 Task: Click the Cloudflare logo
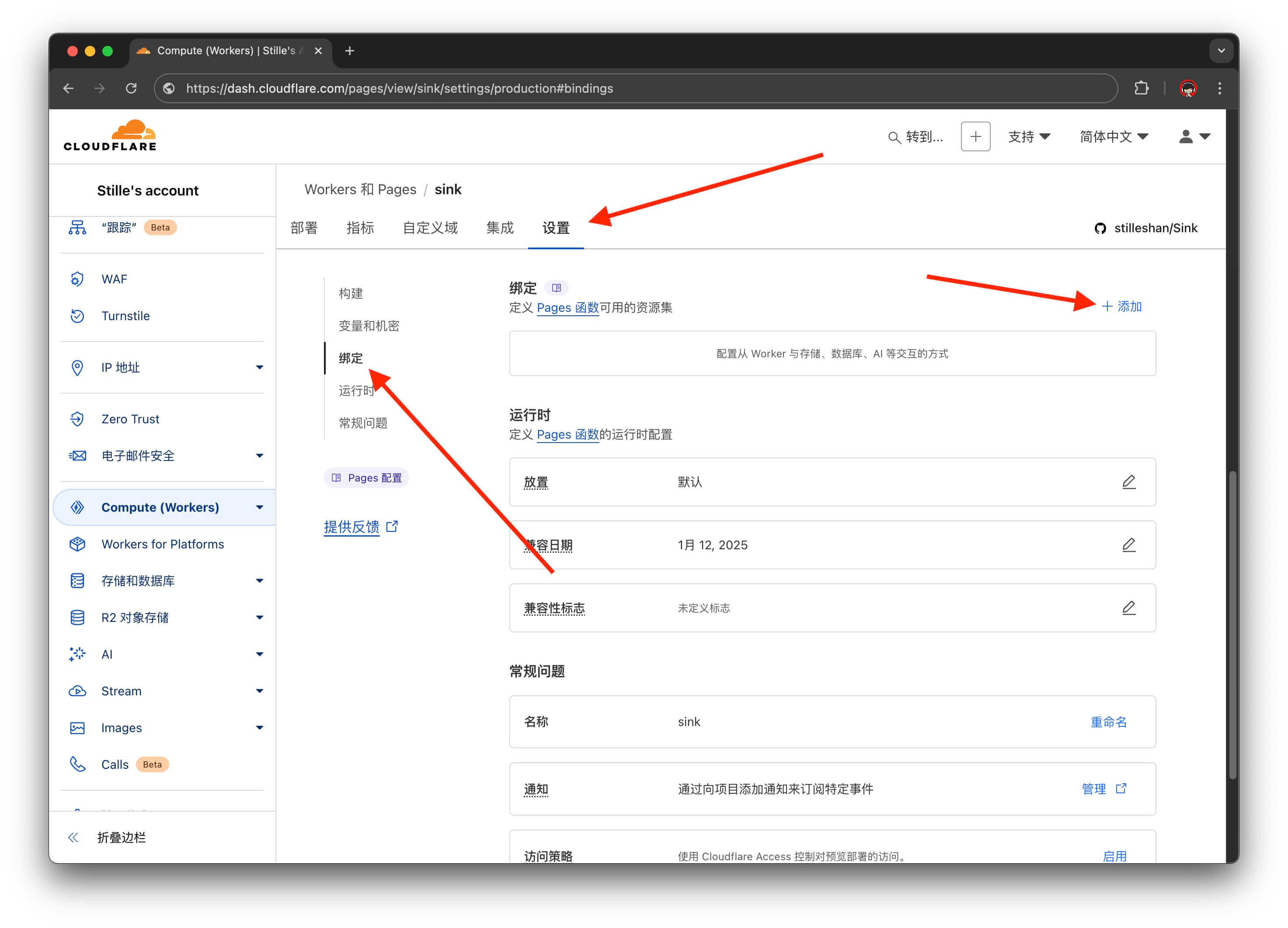(110, 136)
